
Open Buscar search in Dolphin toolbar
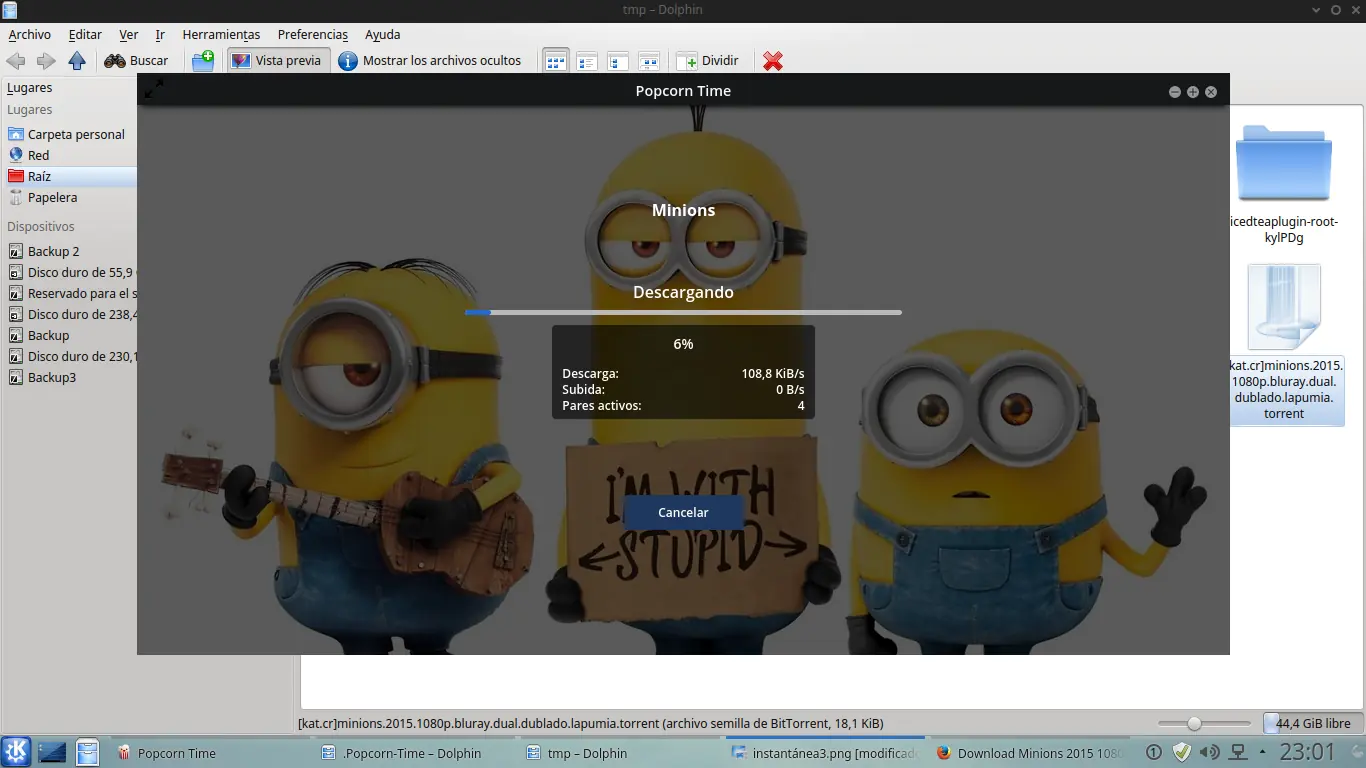pyautogui.click(x=137, y=61)
